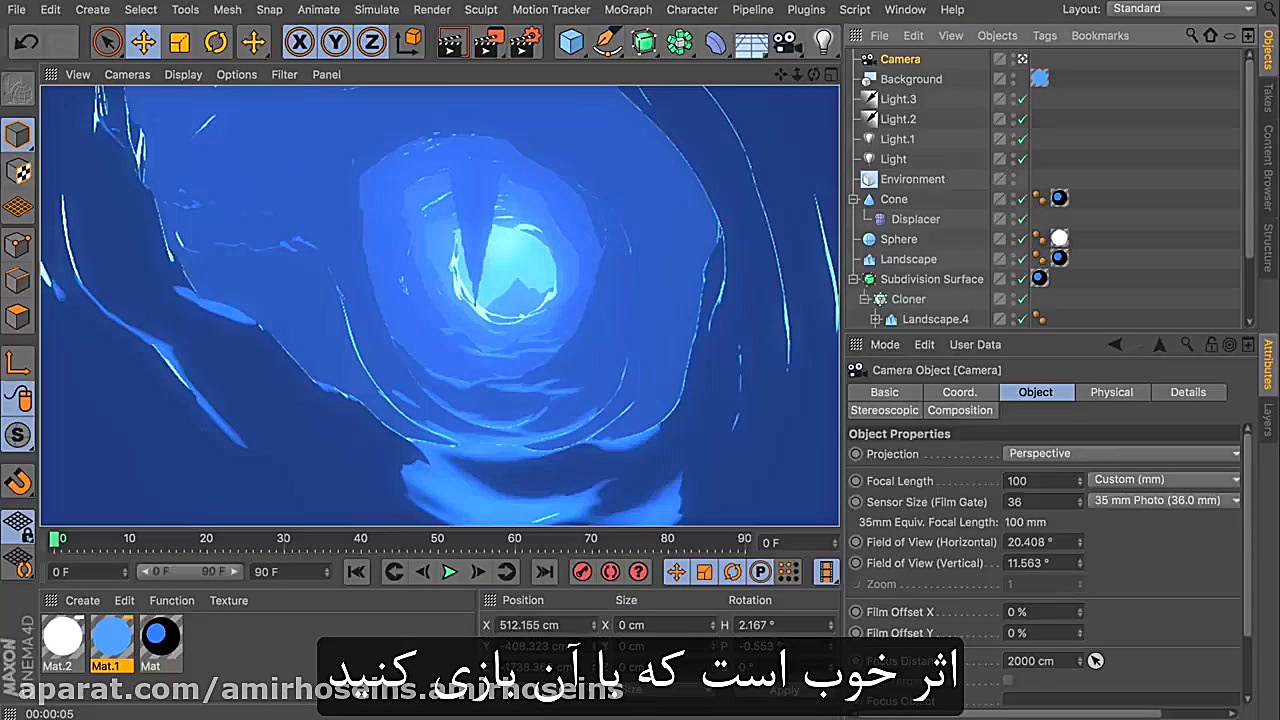Jump to the last frame
This screenshot has height=720, width=1280.
(x=543, y=571)
